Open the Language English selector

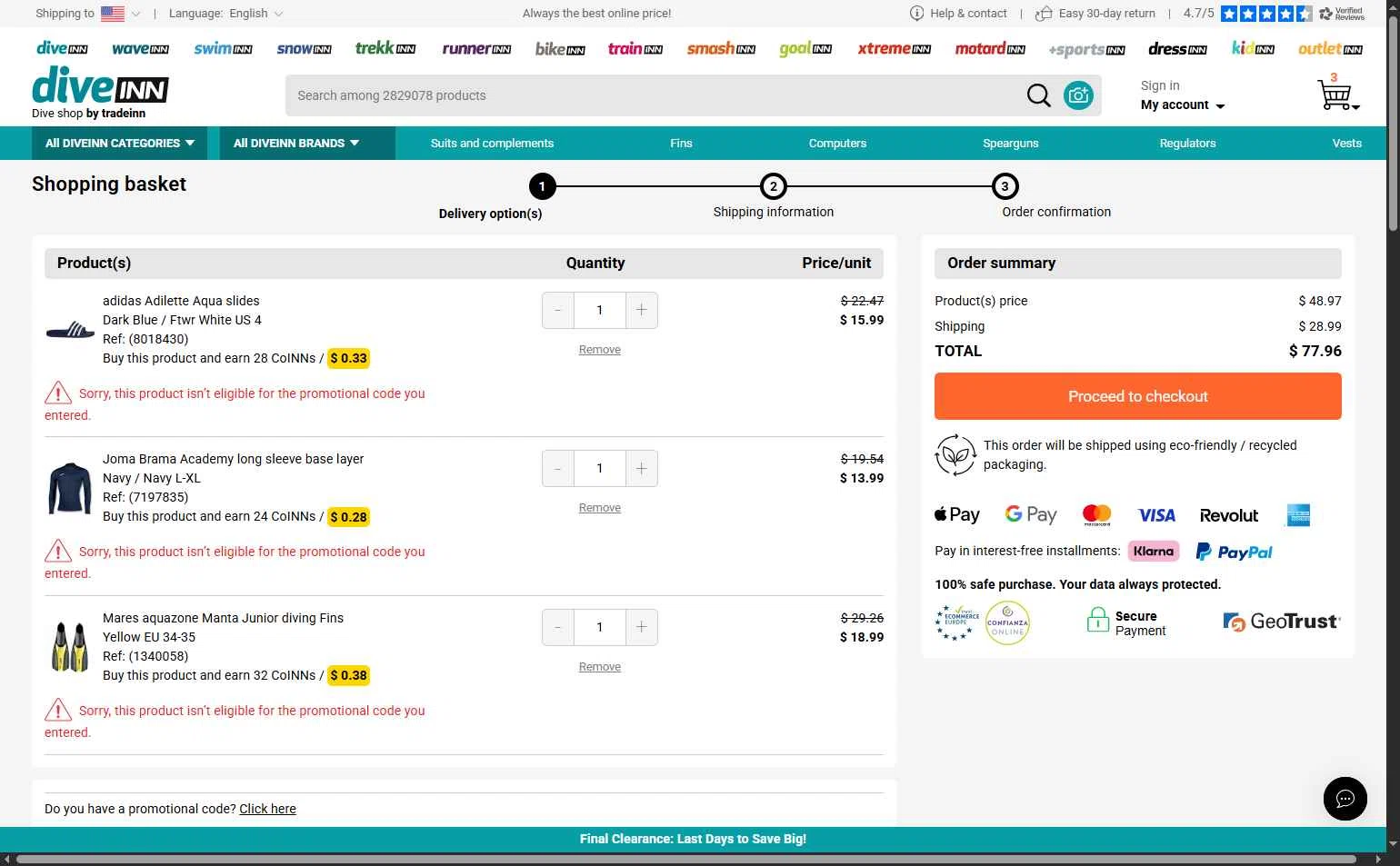[x=226, y=14]
